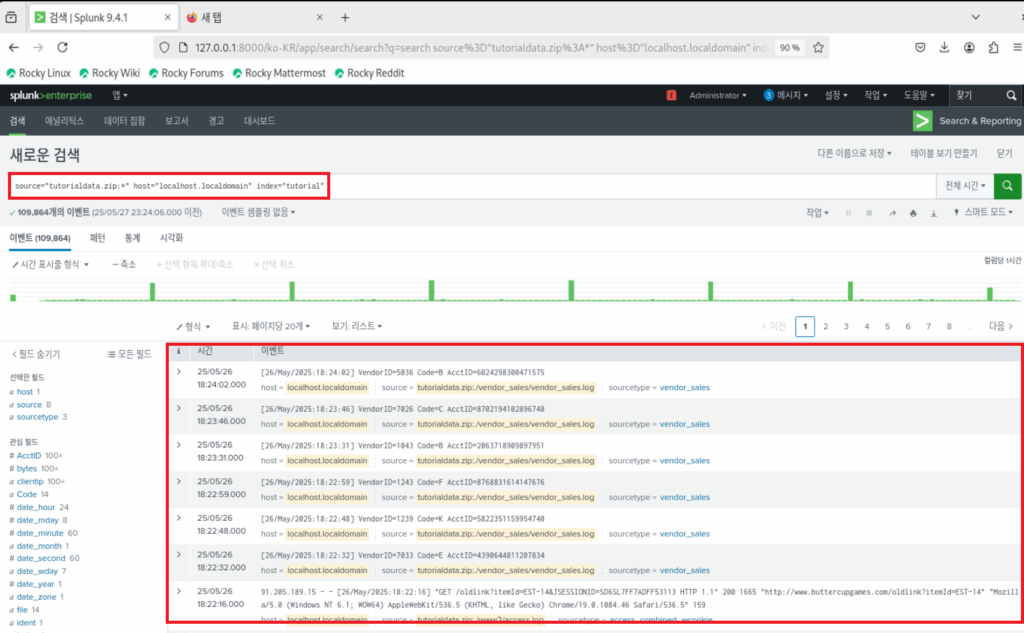Expand the 18:22:16.000 event row

click(178, 591)
